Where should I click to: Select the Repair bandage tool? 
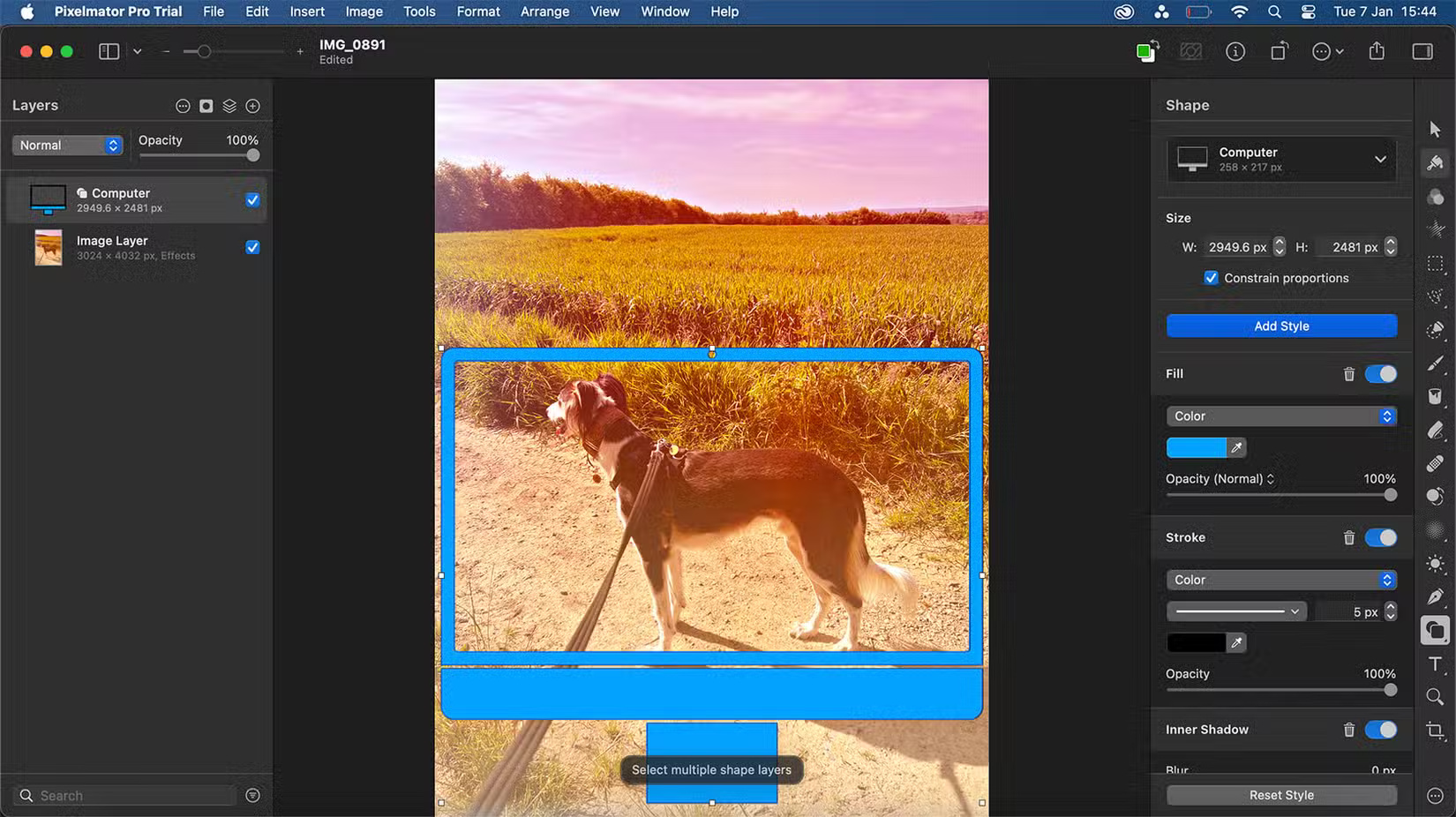1435,463
